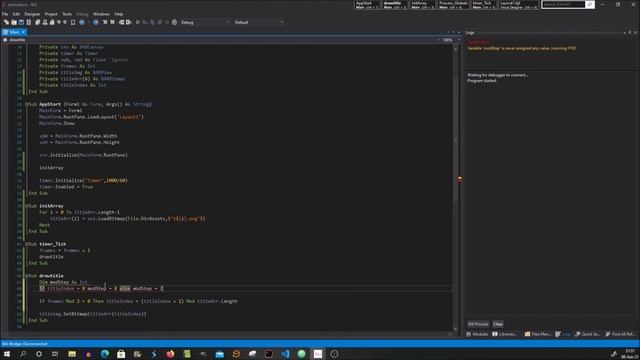Click the Increase Indent toolbar icon
The image size is (640, 360).
point(129,22)
